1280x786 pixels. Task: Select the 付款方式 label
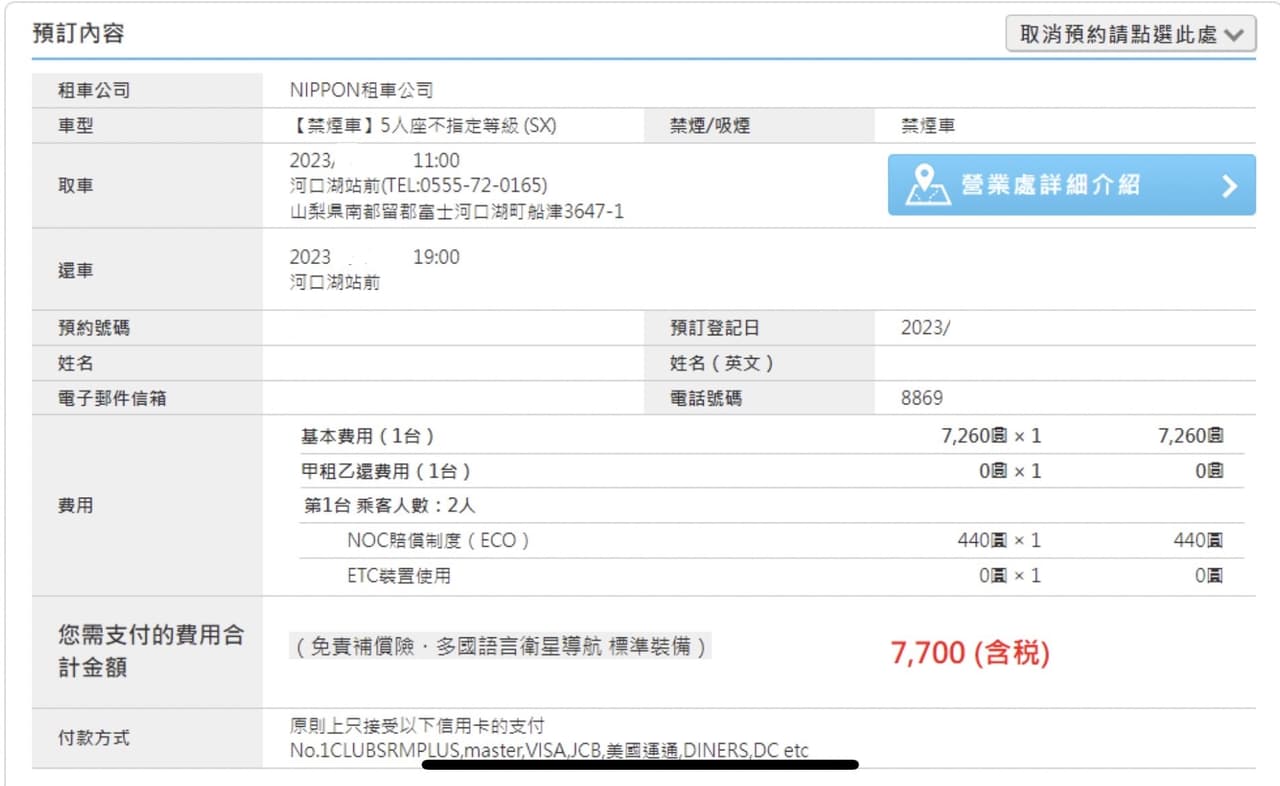[x=94, y=738]
